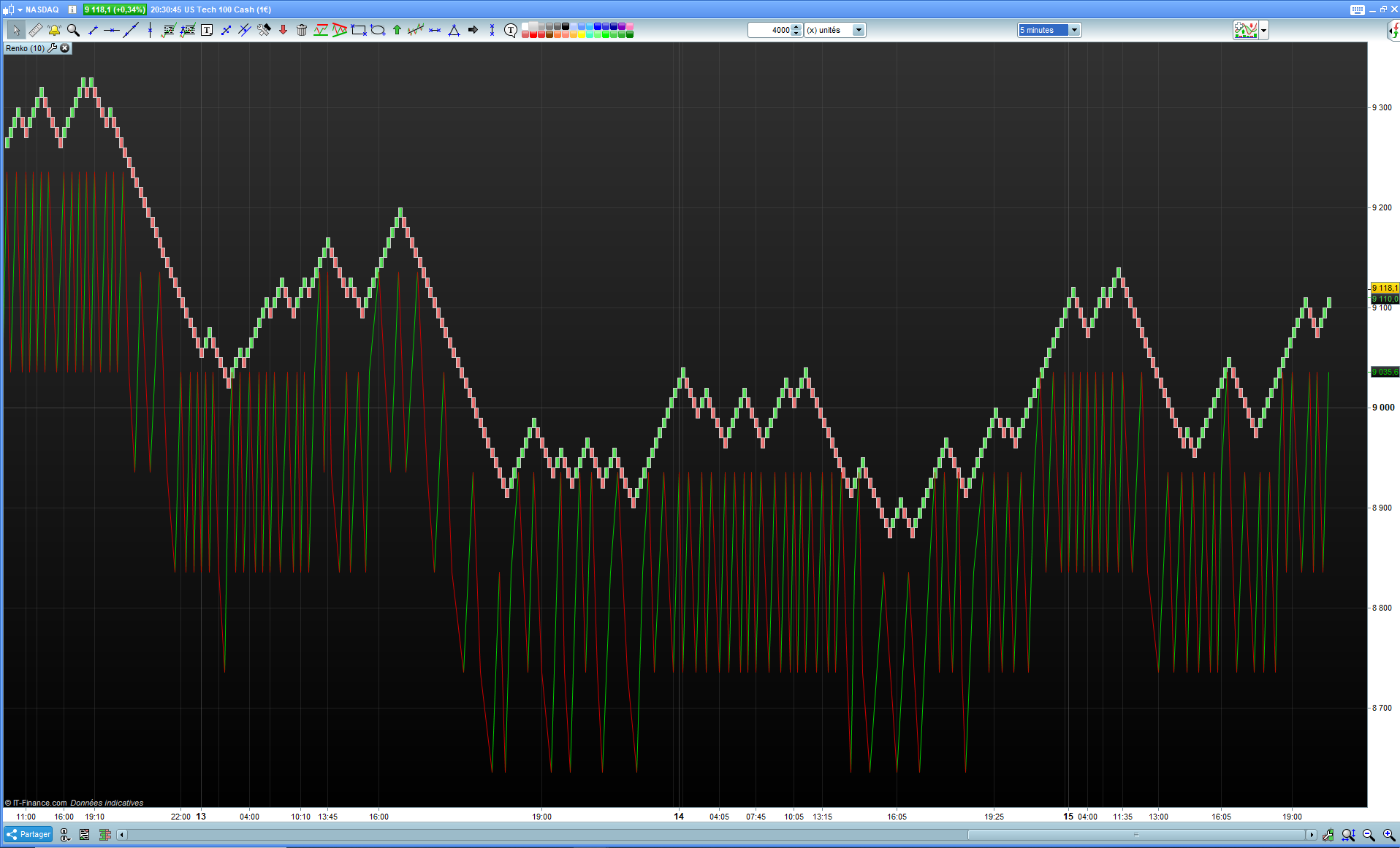Open the on-screen keyboard icon in title bar
Image resolution: width=1400 pixels, height=848 pixels.
(x=1357, y=9)
